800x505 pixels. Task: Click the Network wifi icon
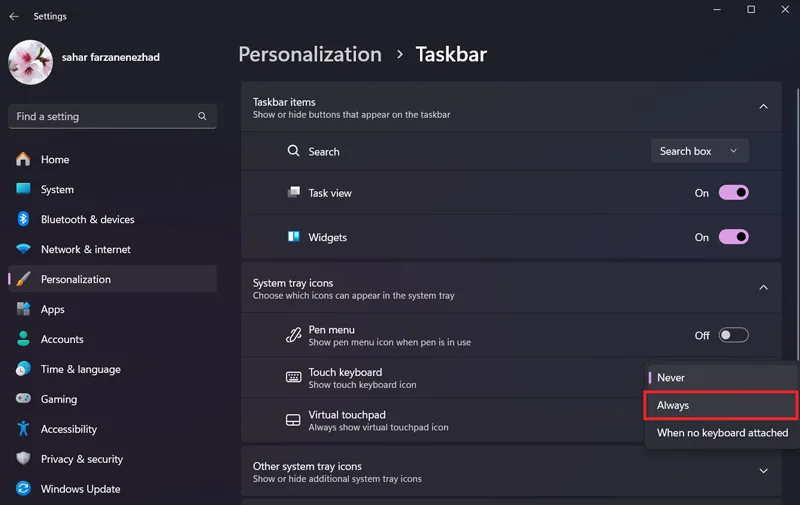23,249
